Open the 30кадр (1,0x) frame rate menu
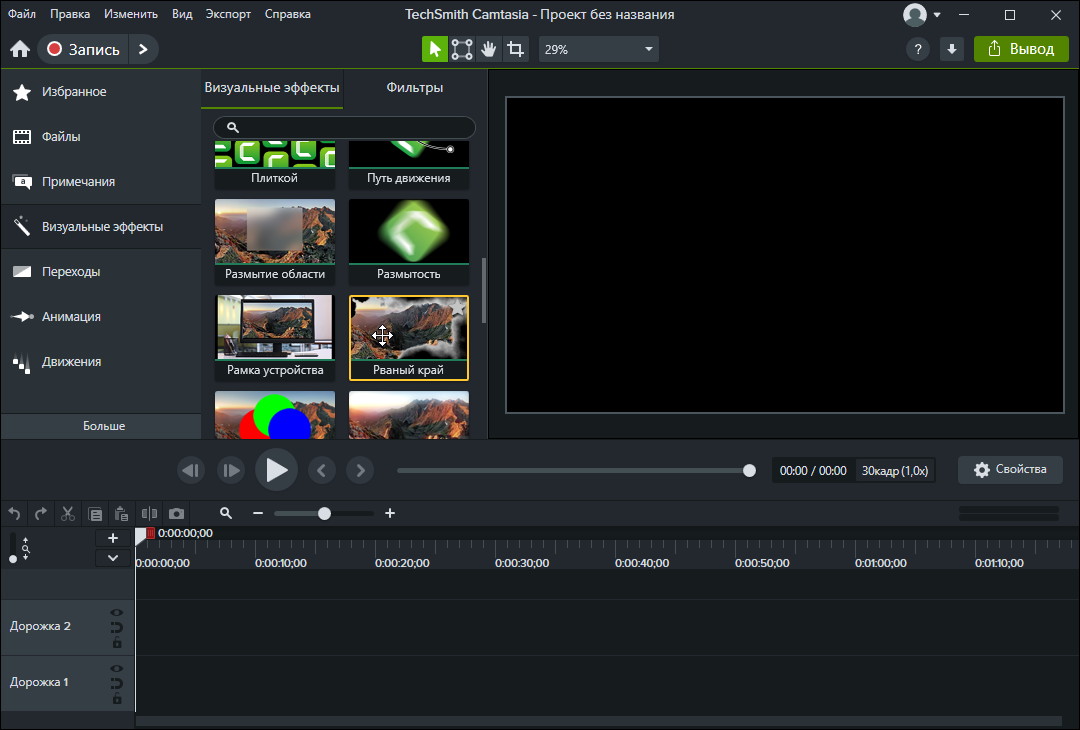The width and height of the screenshot is (1080, 730). coord(895,470)
